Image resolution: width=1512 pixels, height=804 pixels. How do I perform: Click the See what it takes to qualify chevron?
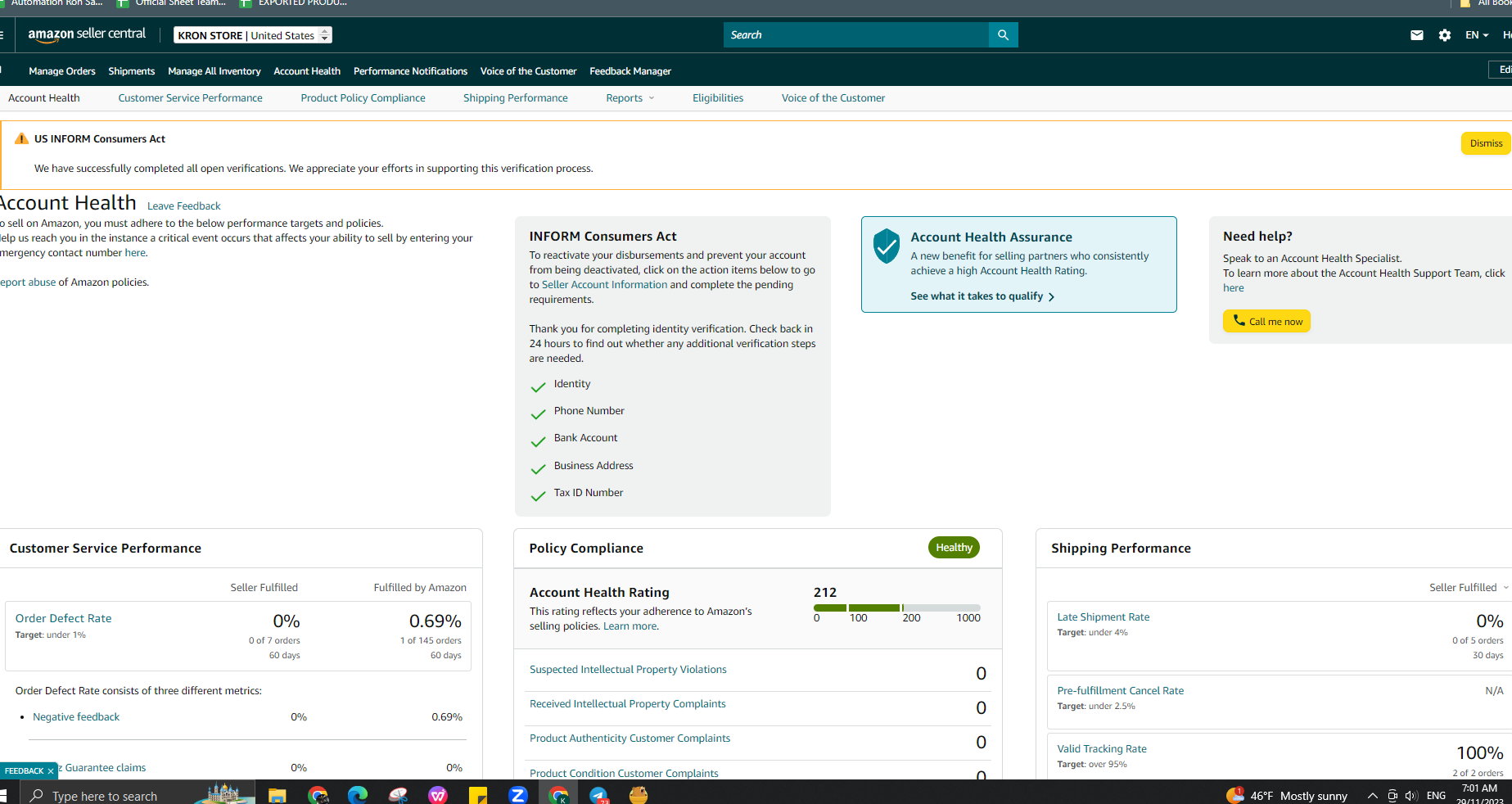pos(1051,296)
